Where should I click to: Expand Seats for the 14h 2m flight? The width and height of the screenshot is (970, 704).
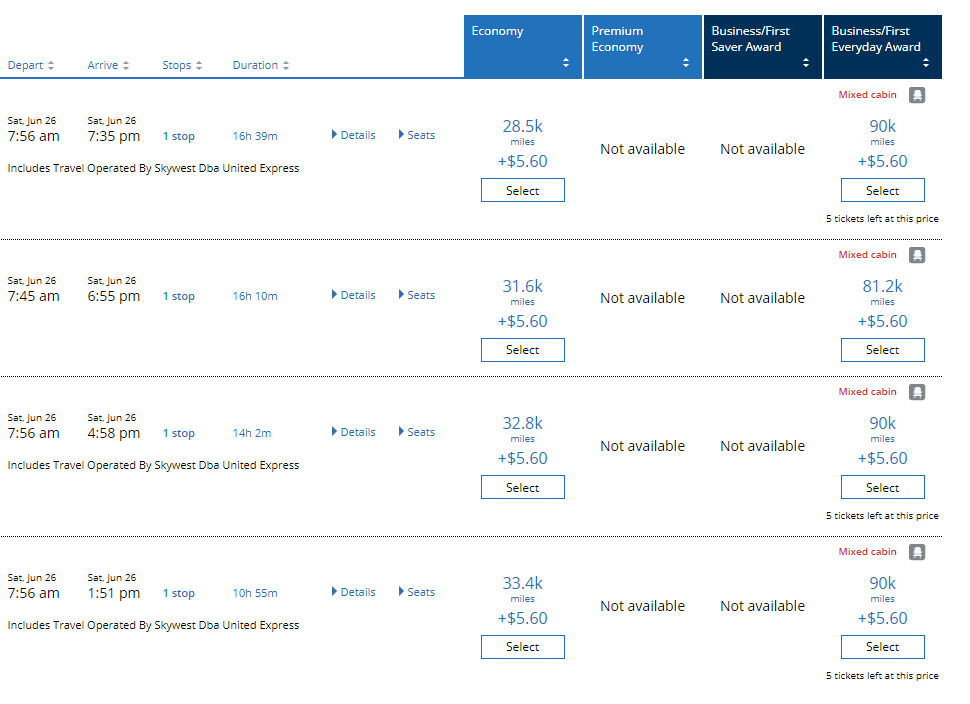click(417, 432)
